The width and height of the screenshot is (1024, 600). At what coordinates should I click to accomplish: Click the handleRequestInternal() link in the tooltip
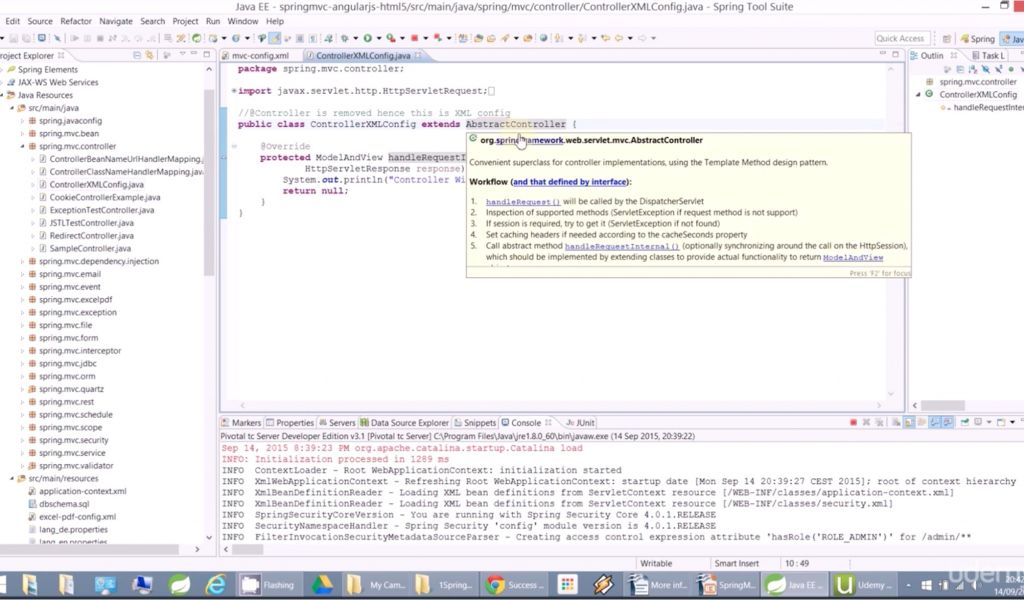coord(621,246)
